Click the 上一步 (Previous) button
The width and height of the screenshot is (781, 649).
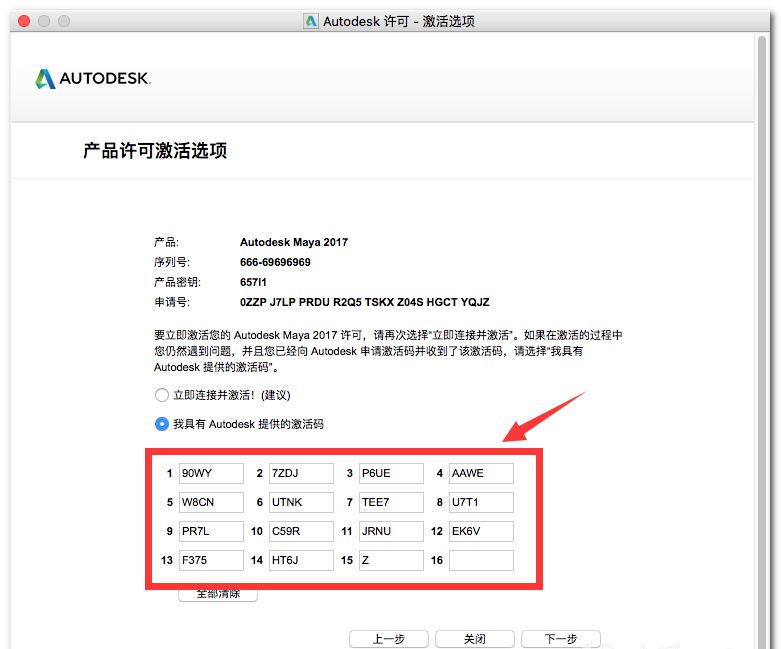(389, 639)
